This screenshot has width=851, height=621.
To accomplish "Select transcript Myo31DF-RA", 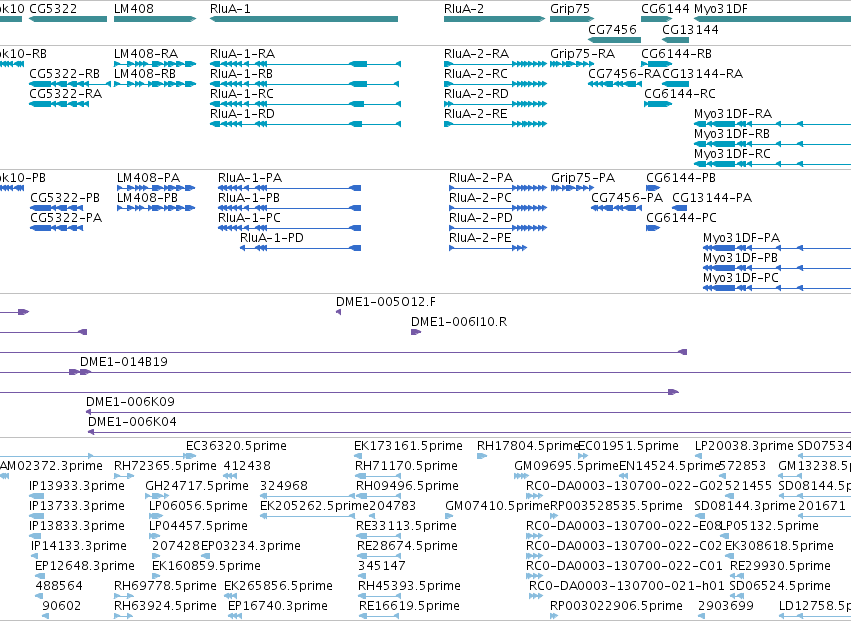I will (x=772, y=124).
